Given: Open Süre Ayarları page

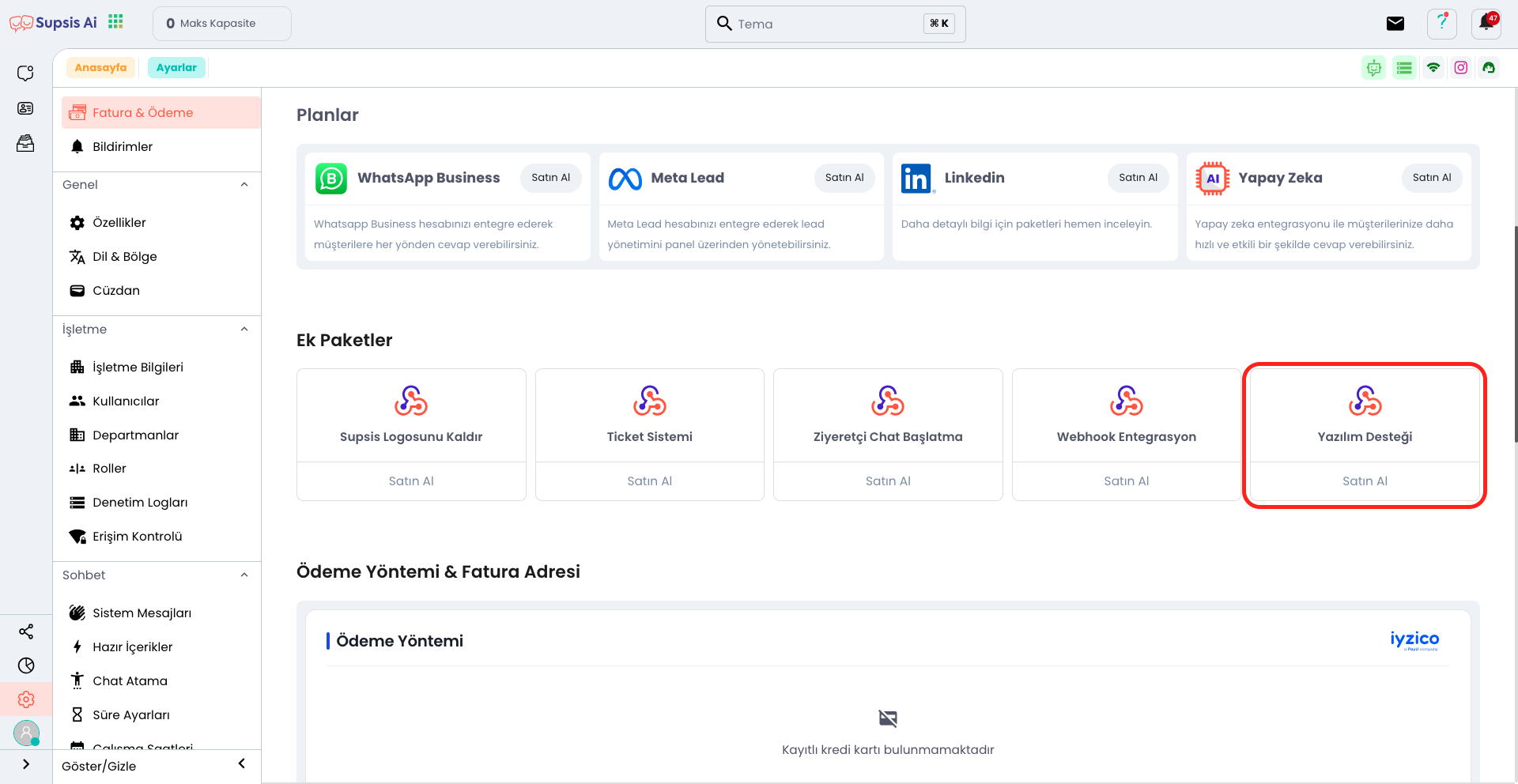Looking at the screenshot, I should pyautogui.click(x=161, y=715).
